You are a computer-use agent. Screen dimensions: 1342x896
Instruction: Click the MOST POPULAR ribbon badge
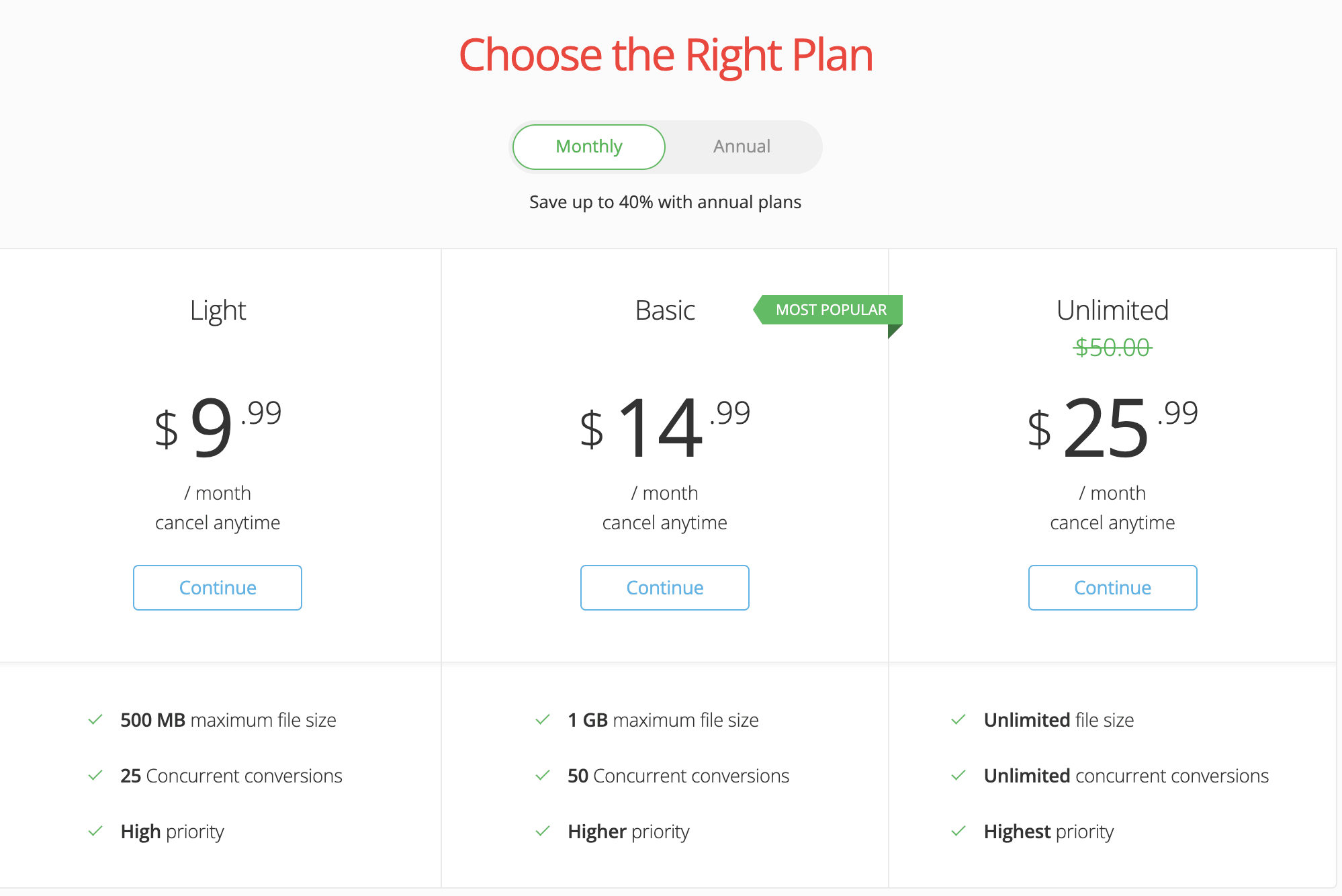[x=830, y=310]
